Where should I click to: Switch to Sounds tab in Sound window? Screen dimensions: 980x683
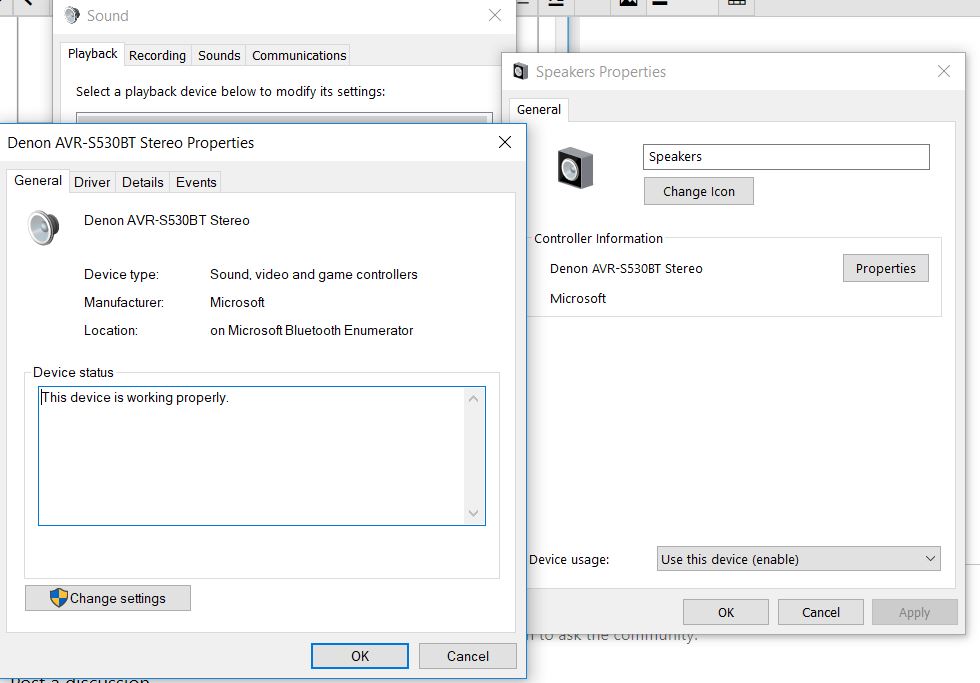tap(219, 56)
